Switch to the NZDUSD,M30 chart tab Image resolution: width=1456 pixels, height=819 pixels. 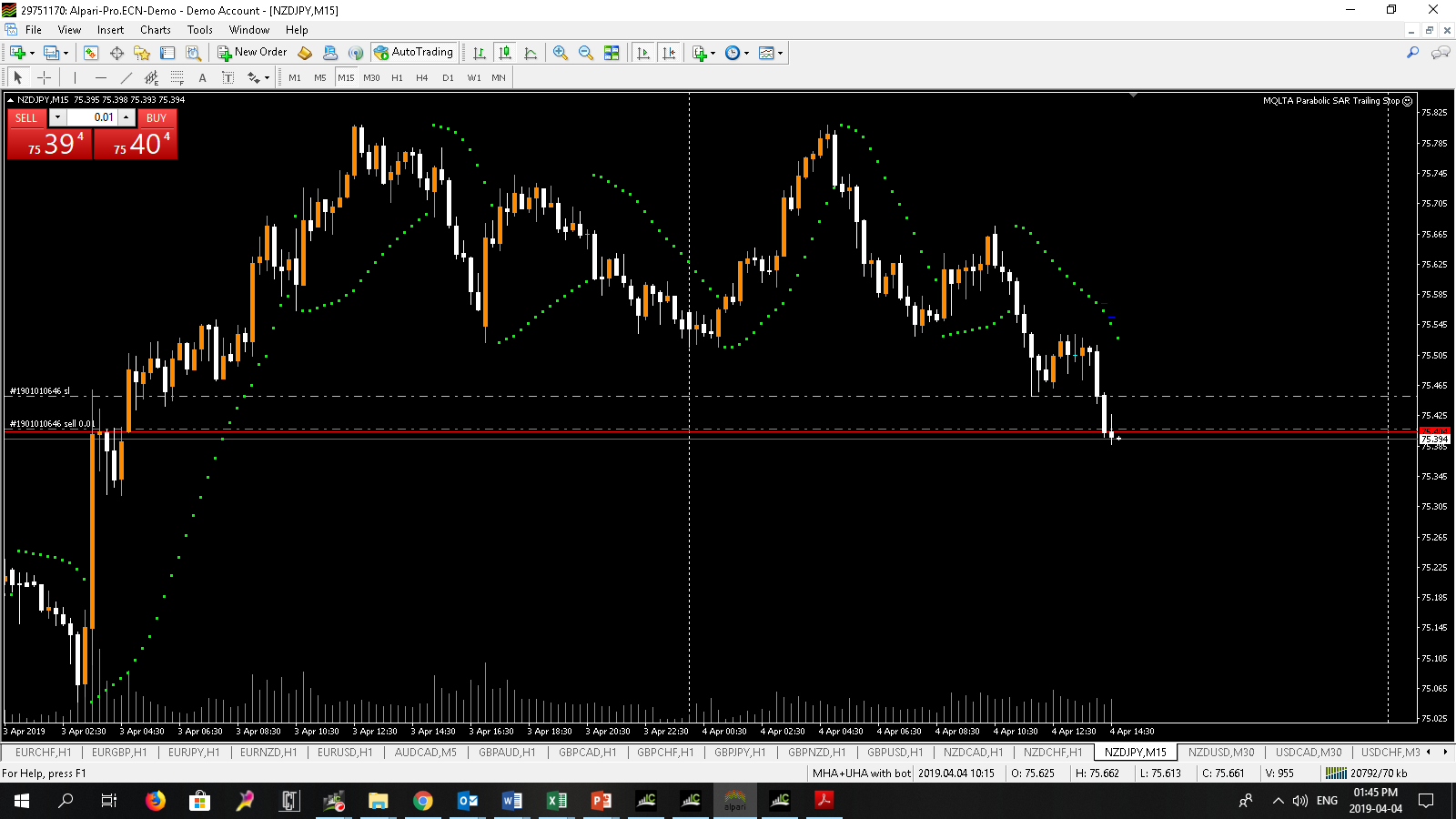pos(1221,753)
